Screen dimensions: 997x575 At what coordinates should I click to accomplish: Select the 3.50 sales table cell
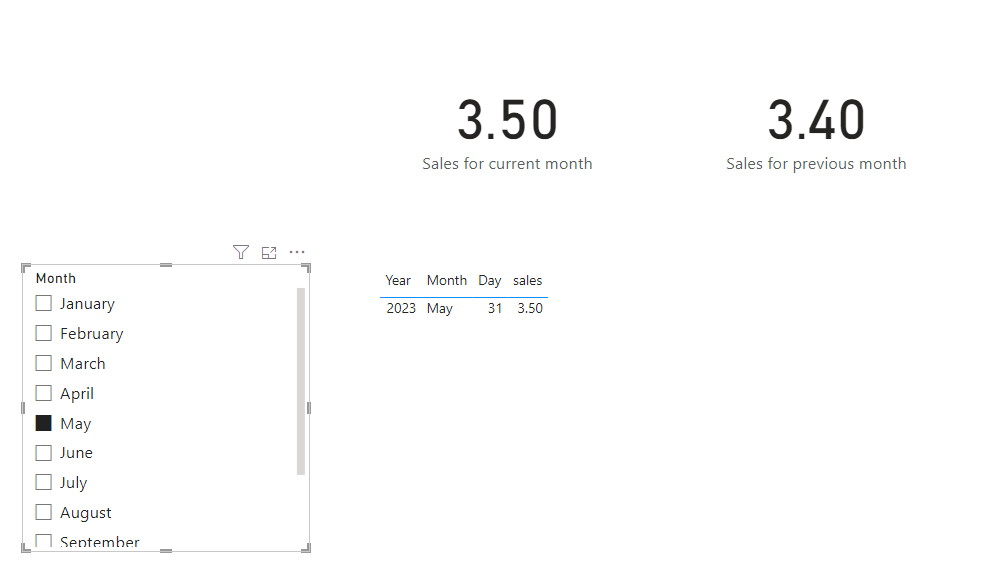point(530,308)
